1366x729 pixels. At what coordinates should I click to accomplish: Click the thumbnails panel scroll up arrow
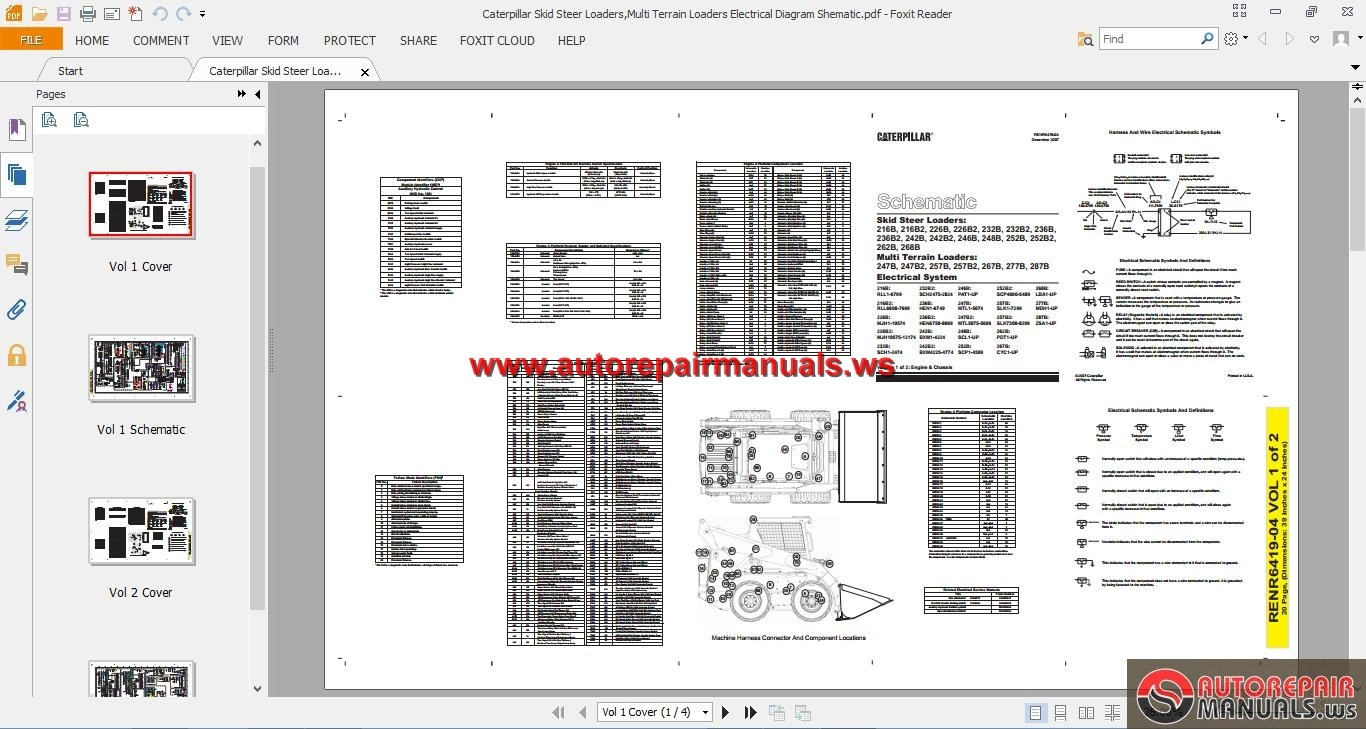(257, 144)
